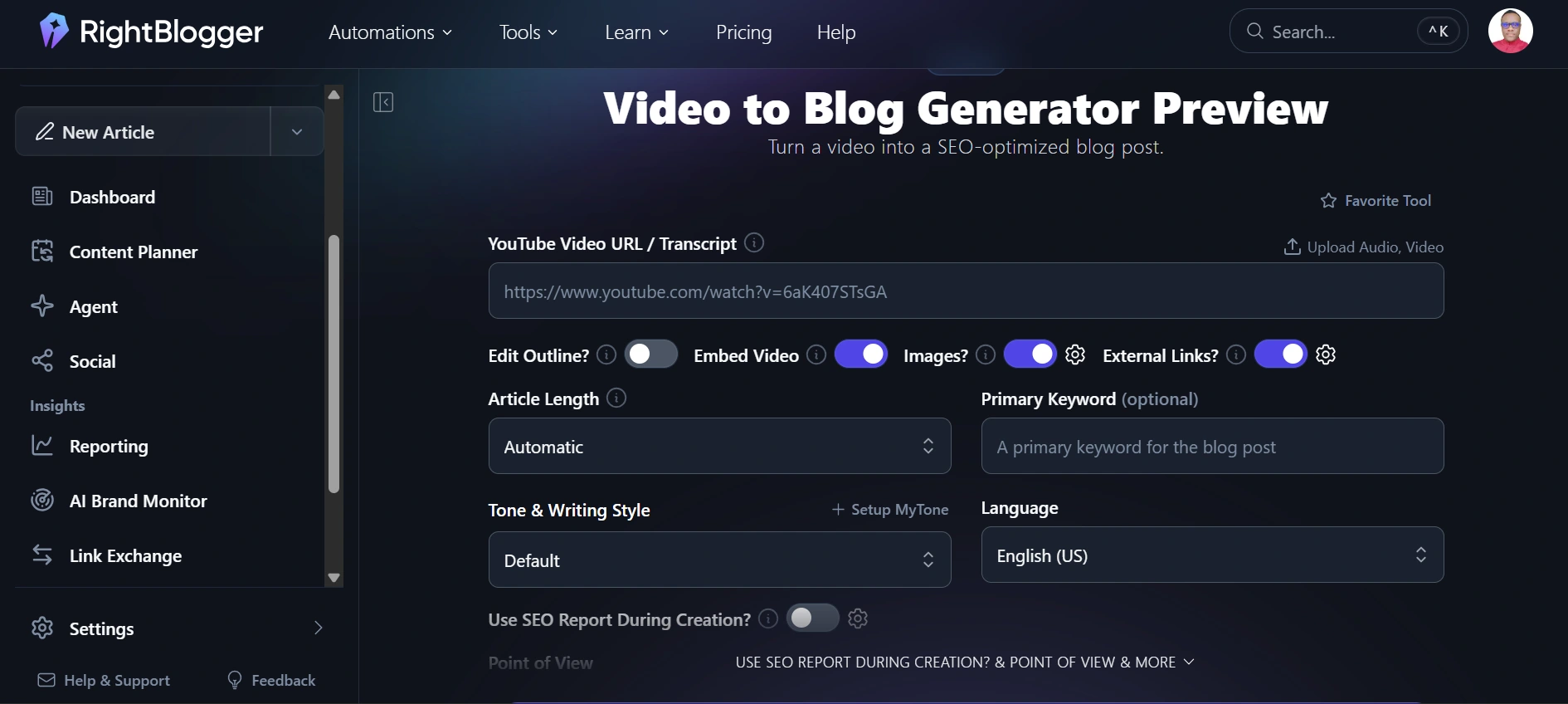
Task: Open External Links settings gear
Action: [1326, 354]
